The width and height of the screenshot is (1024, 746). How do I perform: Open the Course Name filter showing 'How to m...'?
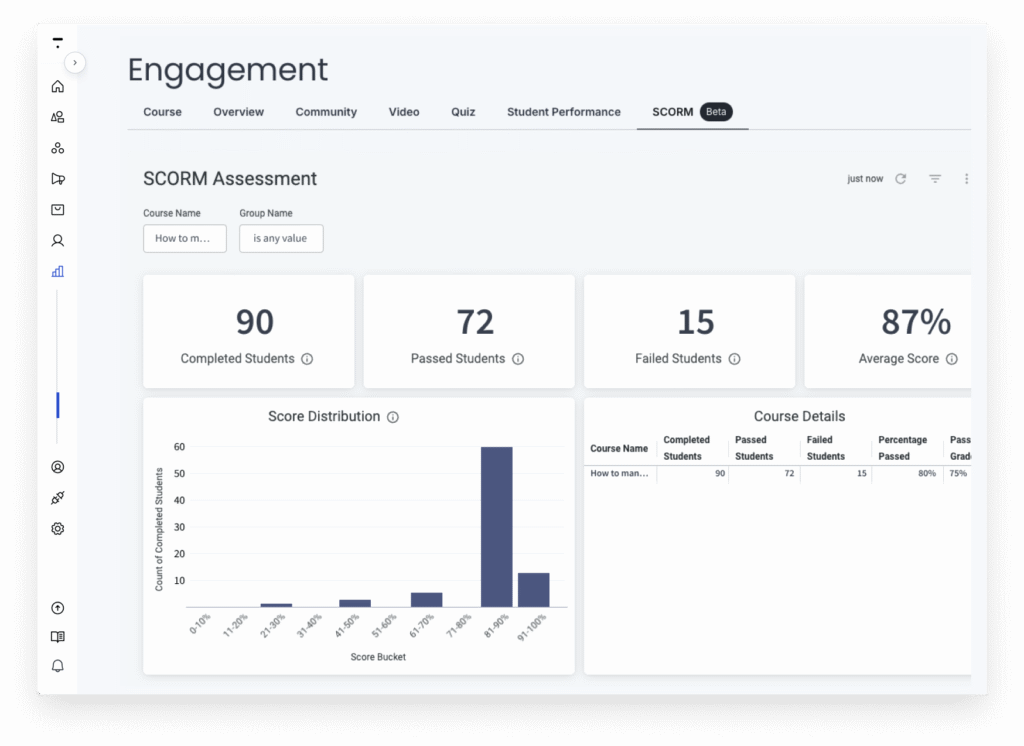pyautogui.click(x=184, y=238)
